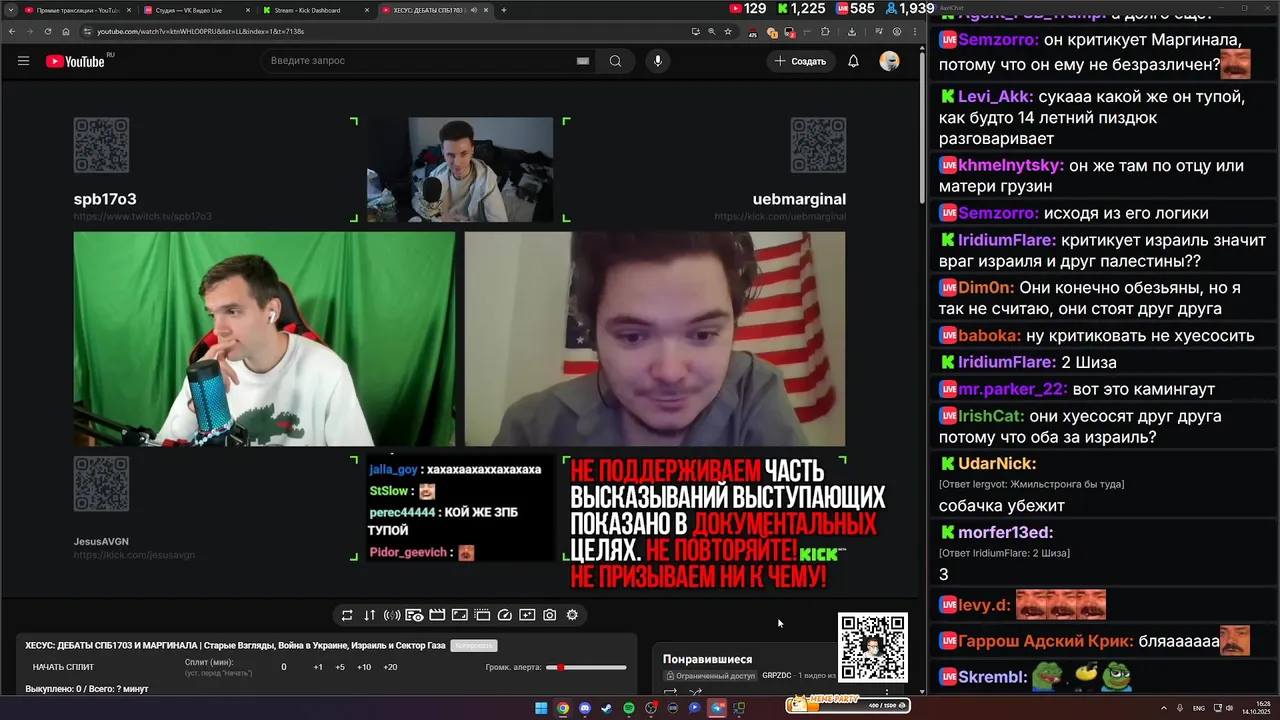The image size is (1280, 720).
Task: Close the Stream - Kick Dashboard tab
Action: (x=367, y=10)
